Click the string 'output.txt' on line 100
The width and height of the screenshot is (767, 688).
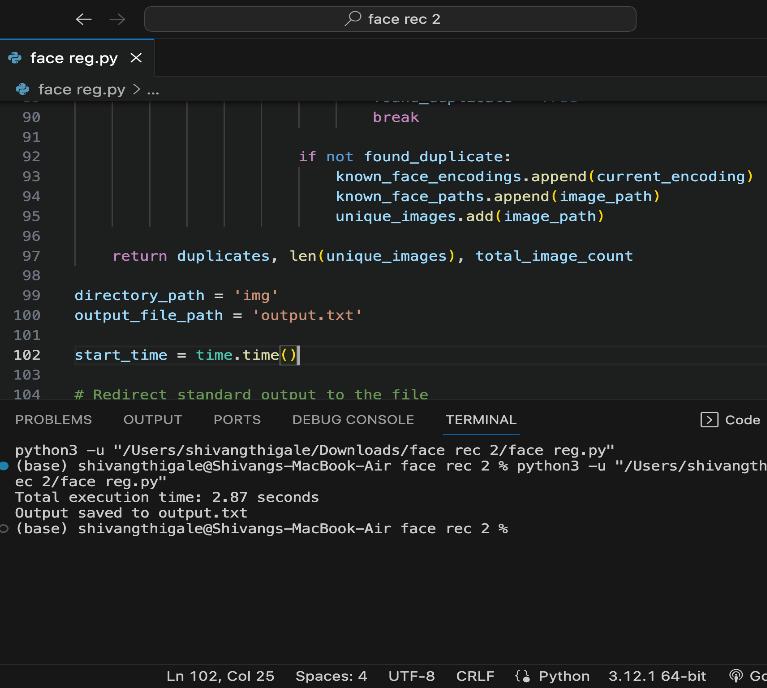click(307, 315)
